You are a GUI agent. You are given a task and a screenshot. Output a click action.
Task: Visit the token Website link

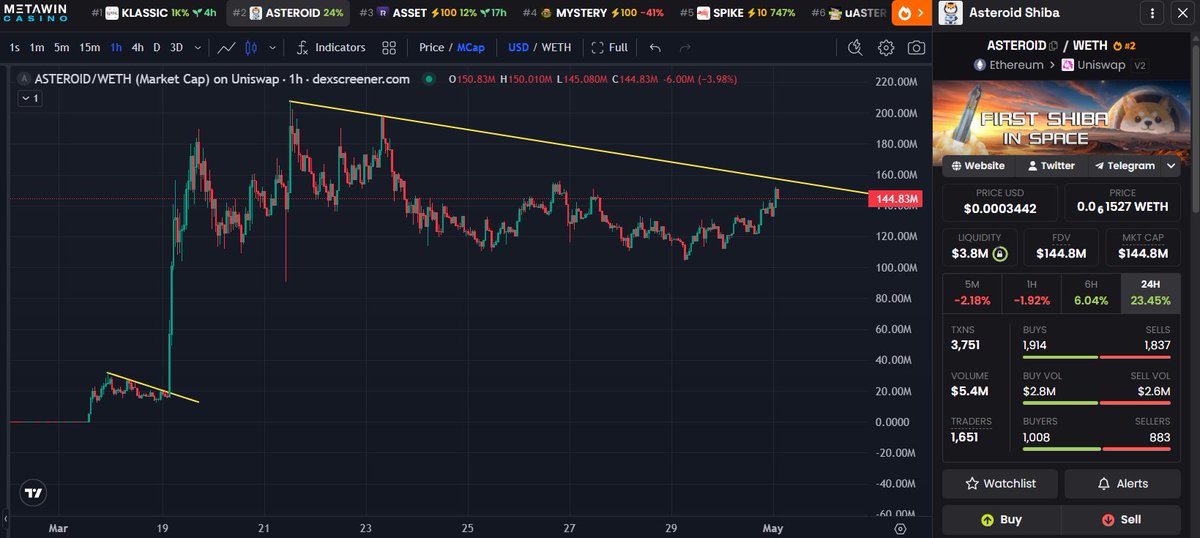979,166
